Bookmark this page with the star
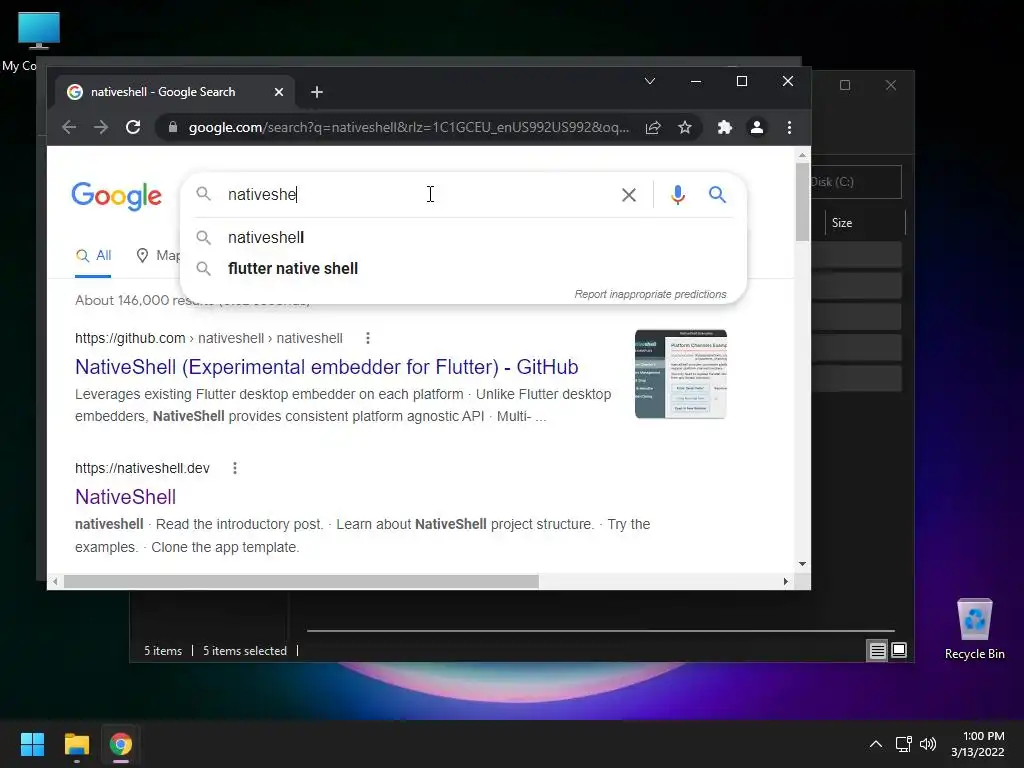1024x768 pixels. 684,127
